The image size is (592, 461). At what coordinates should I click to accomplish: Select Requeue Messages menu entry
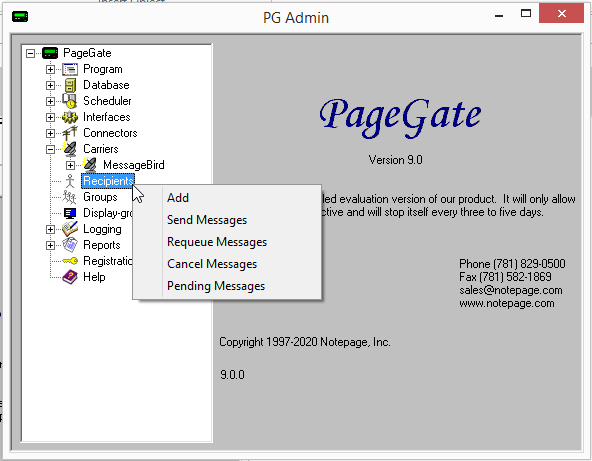tap(227, 242)
